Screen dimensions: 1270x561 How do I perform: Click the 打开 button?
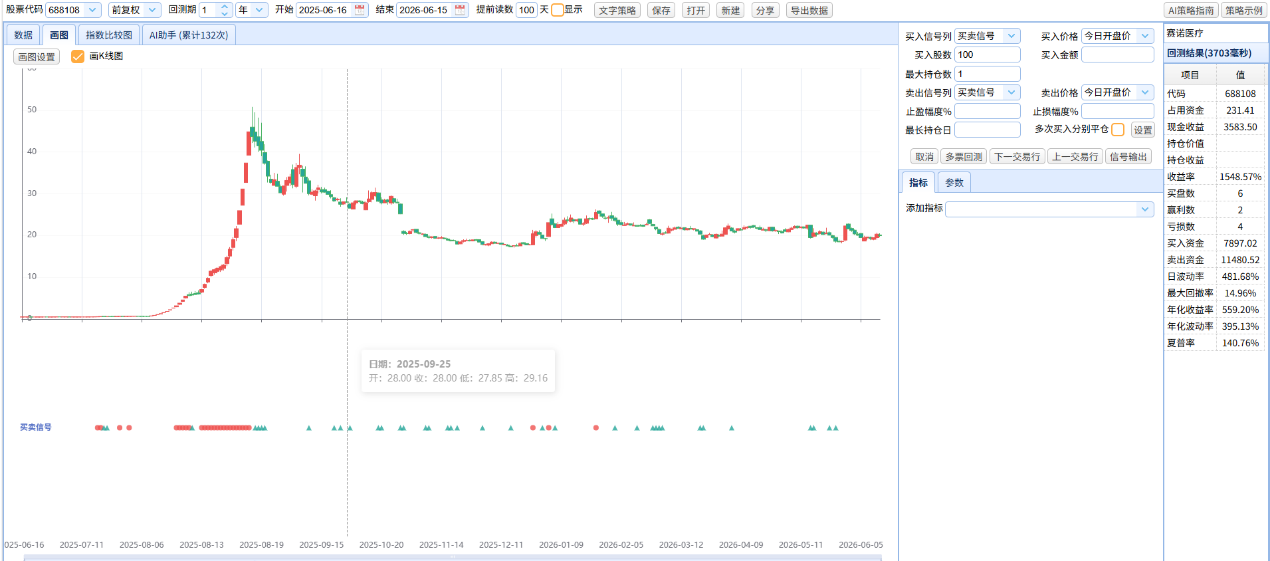(696, 10)
